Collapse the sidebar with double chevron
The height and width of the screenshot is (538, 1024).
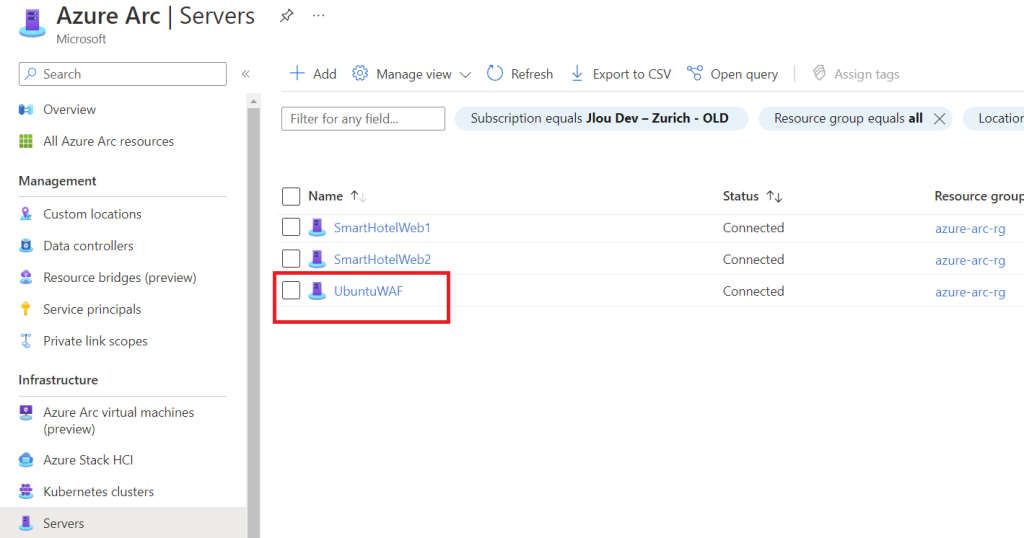pos(246,74)
